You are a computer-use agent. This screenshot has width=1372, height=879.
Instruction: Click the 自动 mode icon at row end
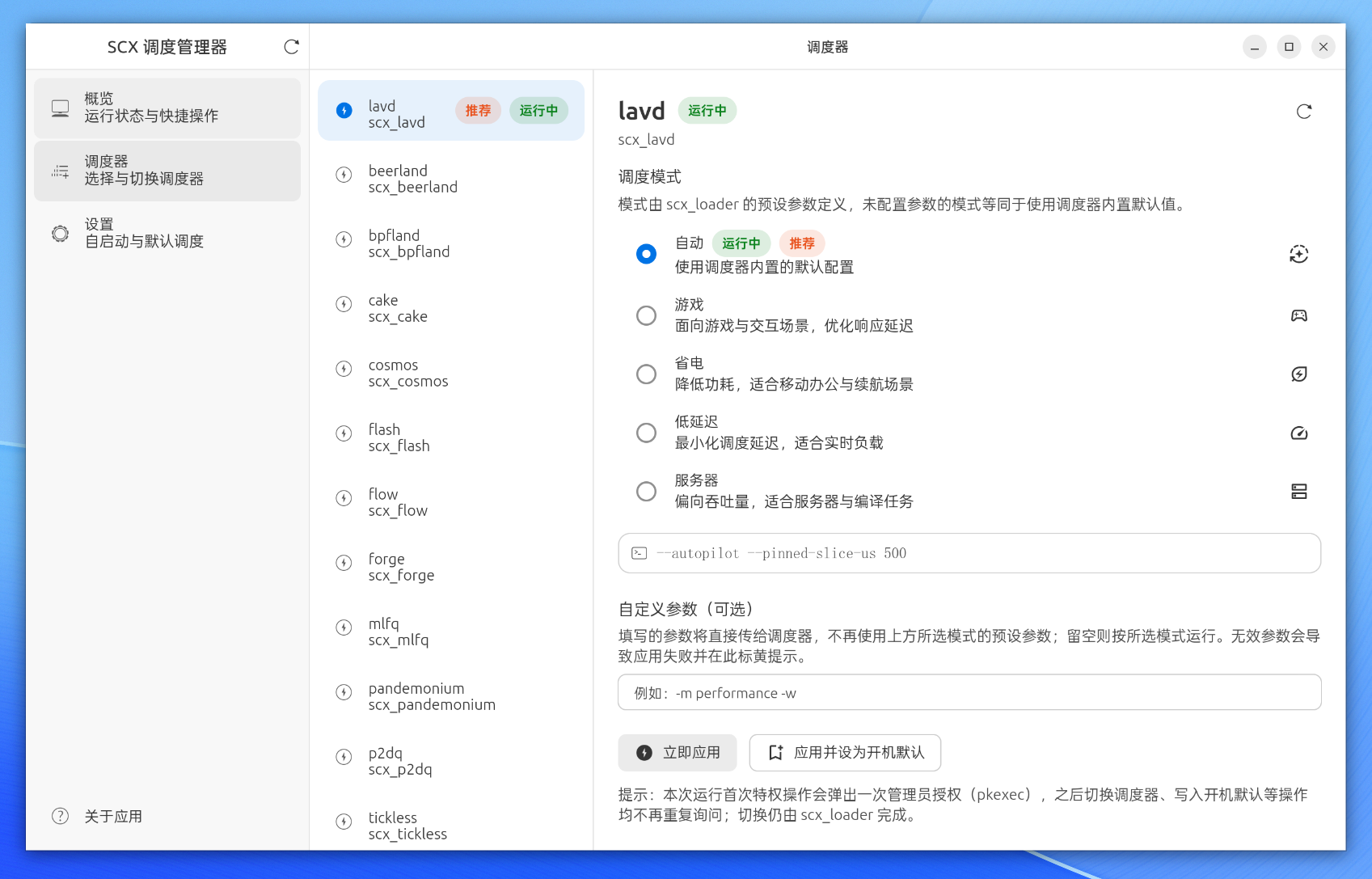(x=1298, y=254)
